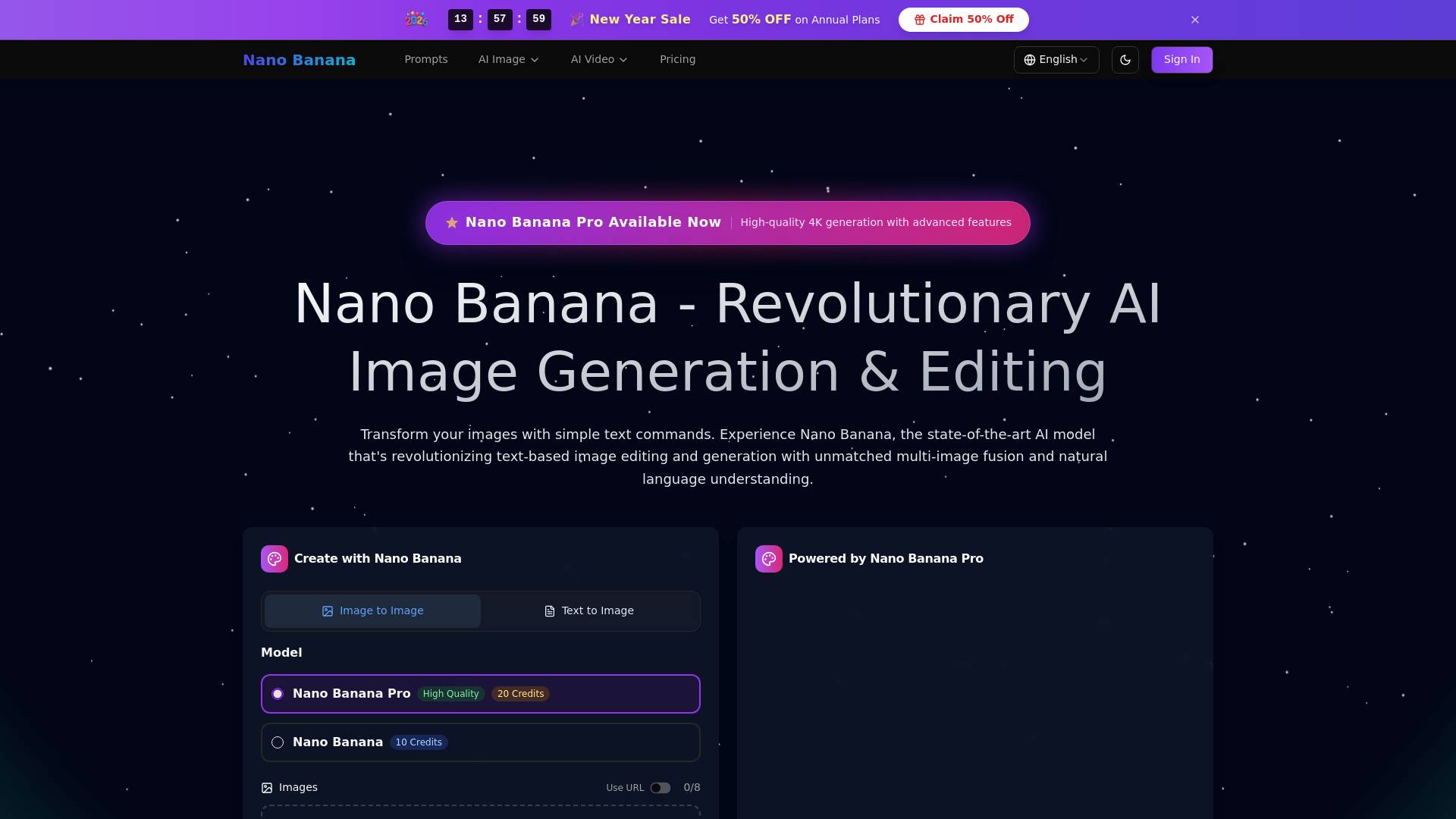Click the palette icon beside Create with Nano Banana
This screenshot has width=1456, height=819.
[274, 558]
